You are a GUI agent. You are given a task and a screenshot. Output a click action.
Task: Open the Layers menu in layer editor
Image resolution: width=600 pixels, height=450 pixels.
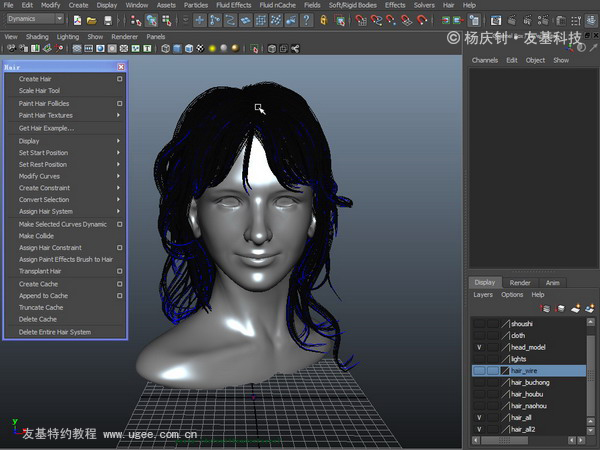[483, 295]
